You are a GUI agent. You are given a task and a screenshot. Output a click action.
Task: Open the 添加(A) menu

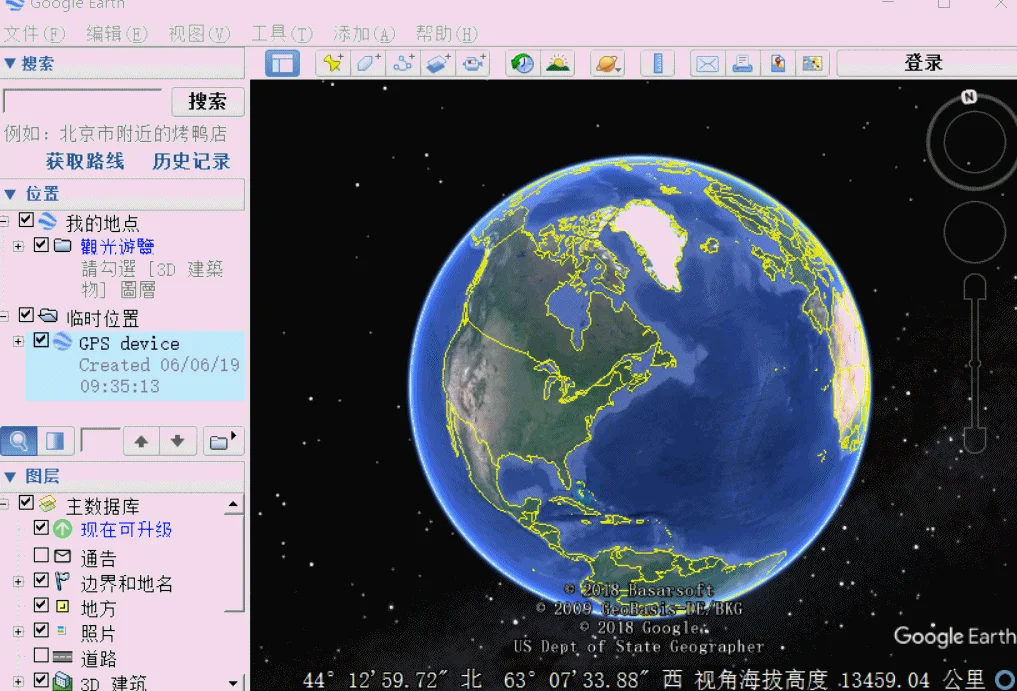pos(364,33)
